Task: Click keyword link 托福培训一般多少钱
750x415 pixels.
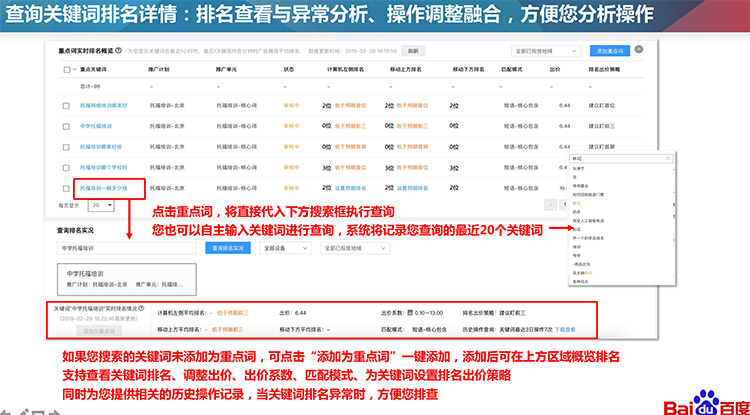Action: 102,187
